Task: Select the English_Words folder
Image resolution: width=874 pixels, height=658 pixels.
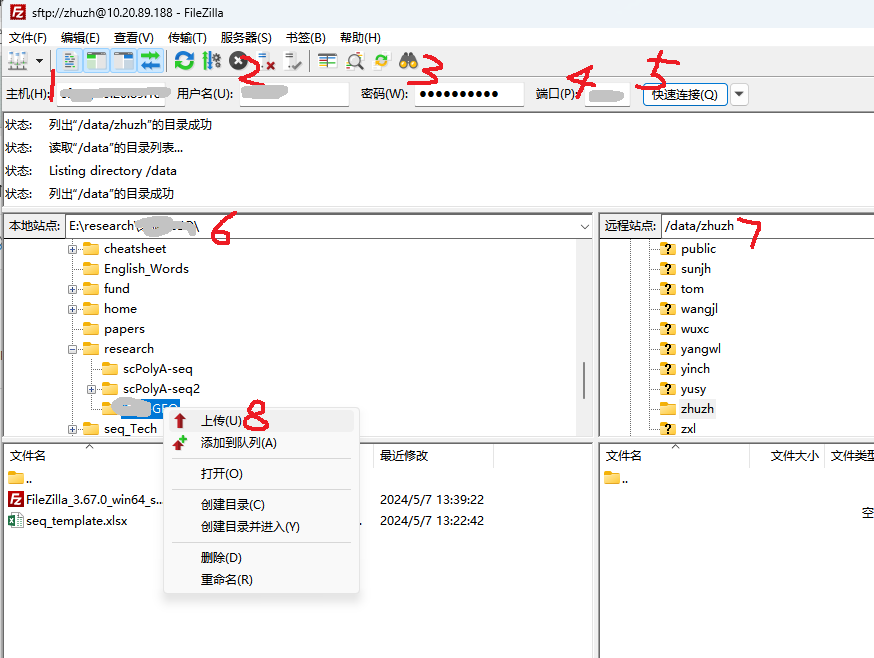Action: pyautogui.click(x=146, y=269)
